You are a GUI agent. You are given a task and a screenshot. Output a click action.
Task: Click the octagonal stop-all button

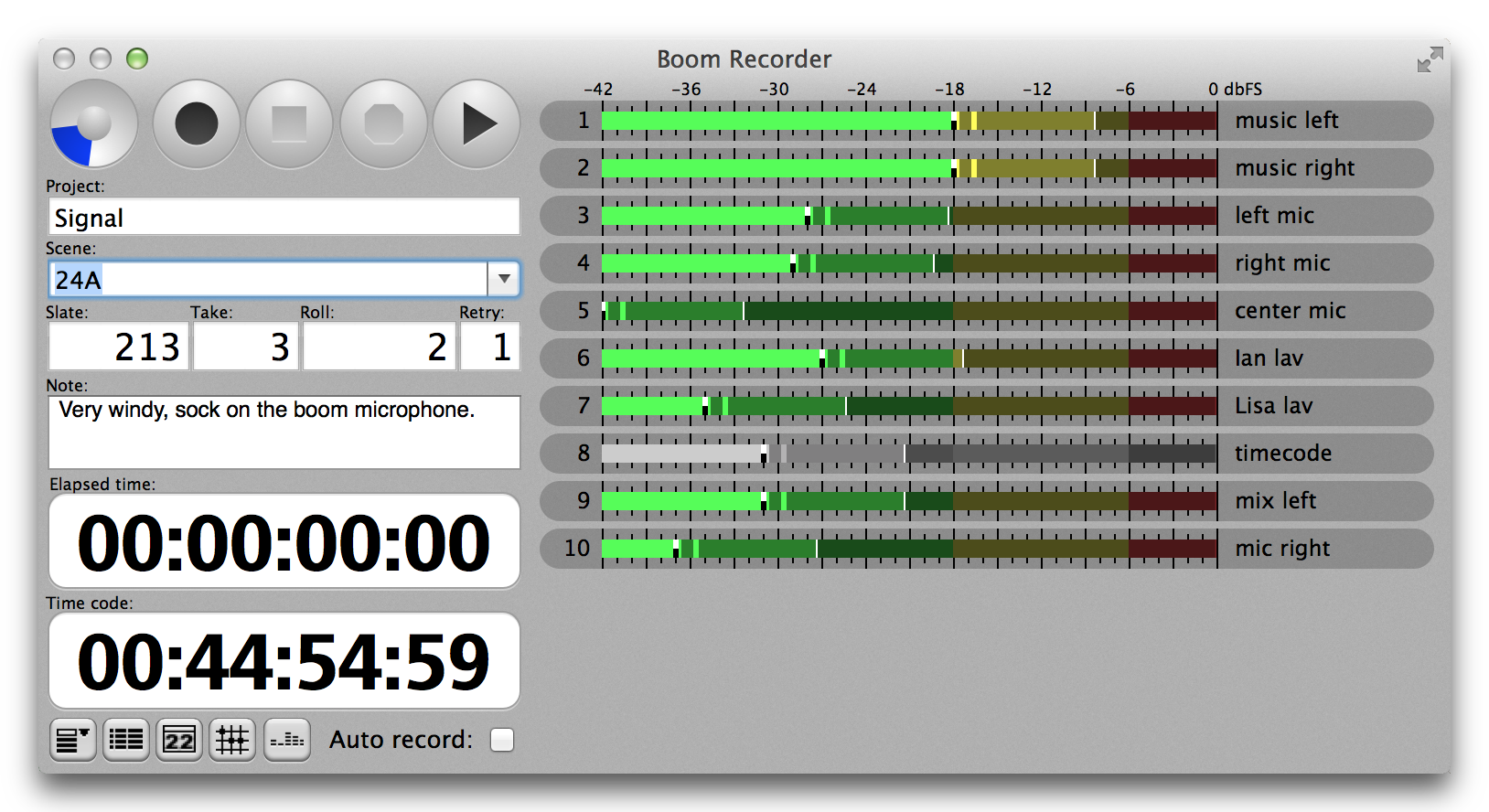pyautogui.click(x=384, y=123)
